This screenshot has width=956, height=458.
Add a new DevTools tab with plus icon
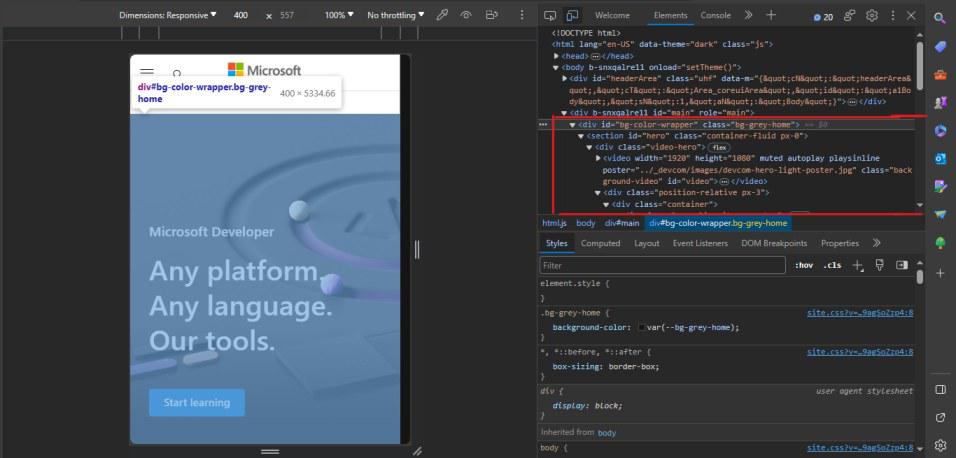(x=770, y=16)
